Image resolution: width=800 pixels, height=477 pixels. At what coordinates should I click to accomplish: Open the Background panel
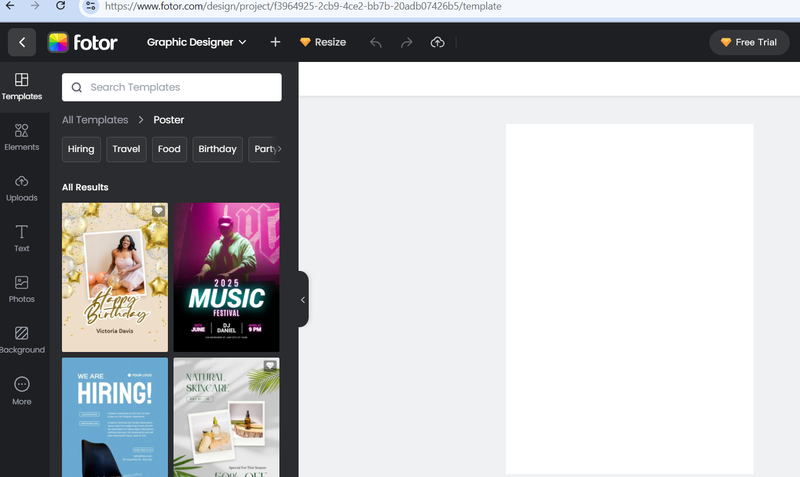point(22,340)
